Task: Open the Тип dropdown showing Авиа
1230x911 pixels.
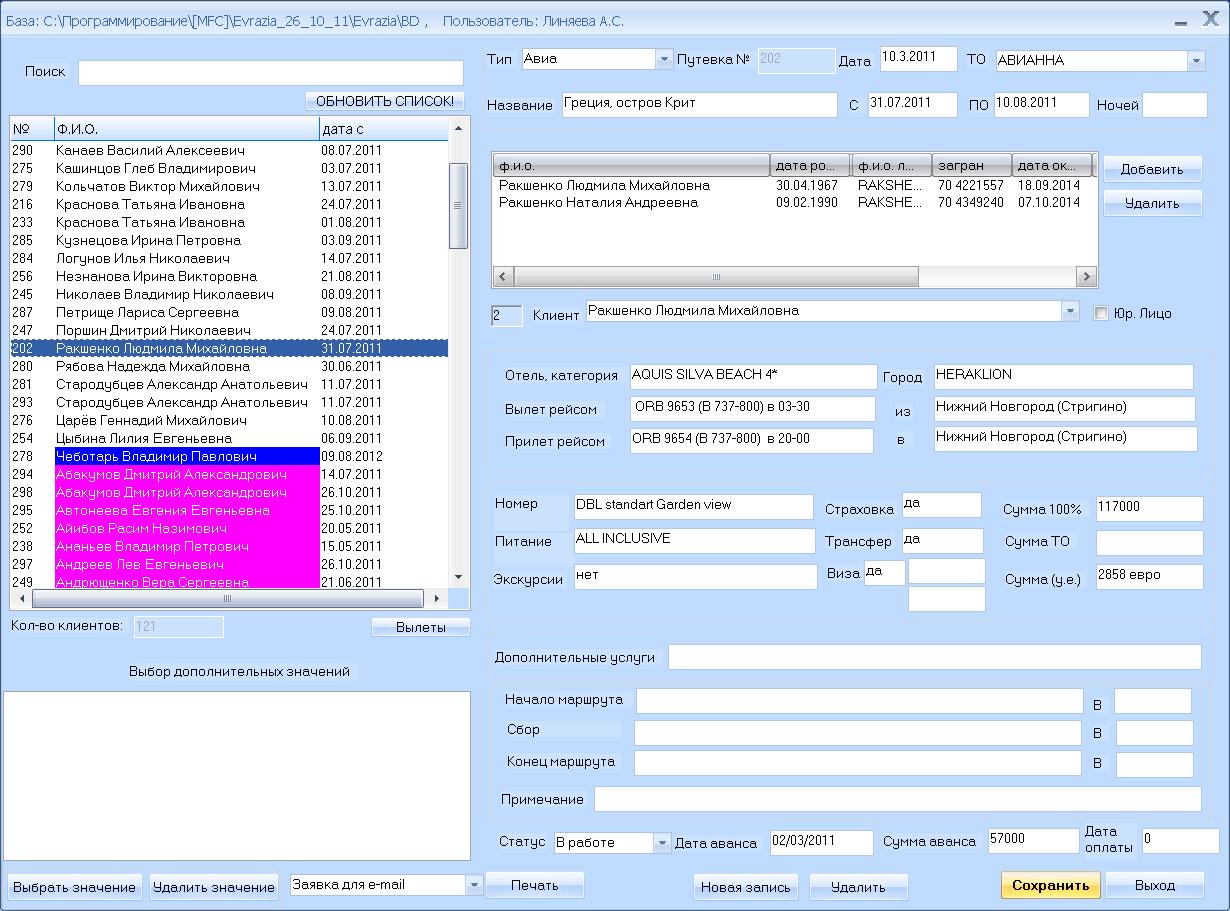Action: (x=664, y=60)
